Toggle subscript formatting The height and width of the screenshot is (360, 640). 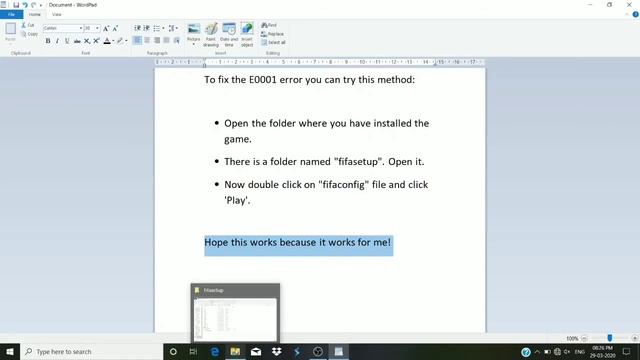click(87, 41)
